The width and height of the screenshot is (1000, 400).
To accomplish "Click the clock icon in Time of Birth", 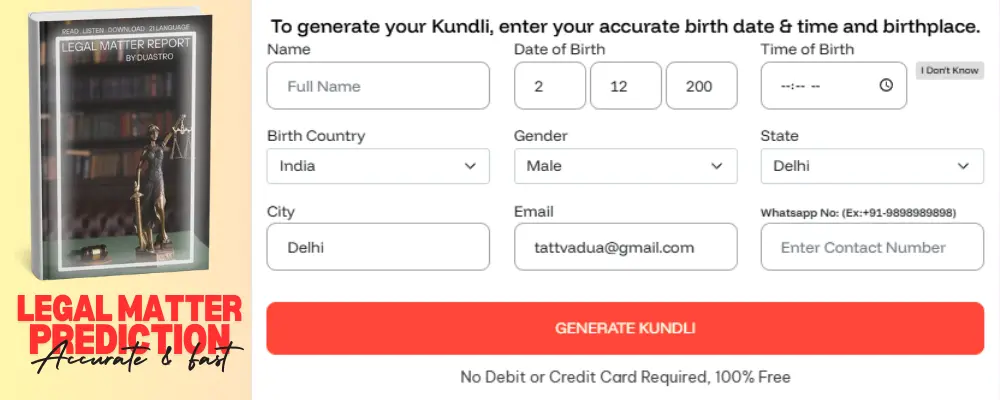I will (x=886, y=86).
